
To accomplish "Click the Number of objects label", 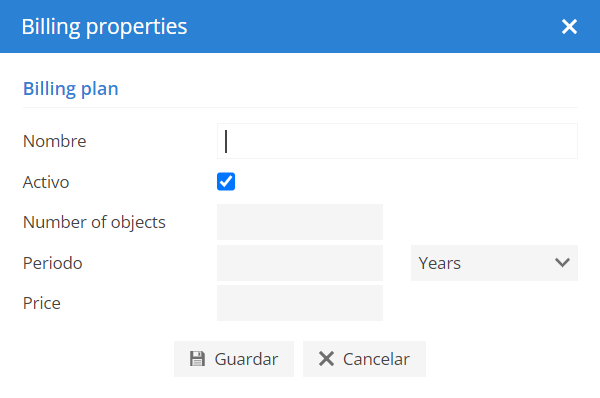I will point(94,222).
